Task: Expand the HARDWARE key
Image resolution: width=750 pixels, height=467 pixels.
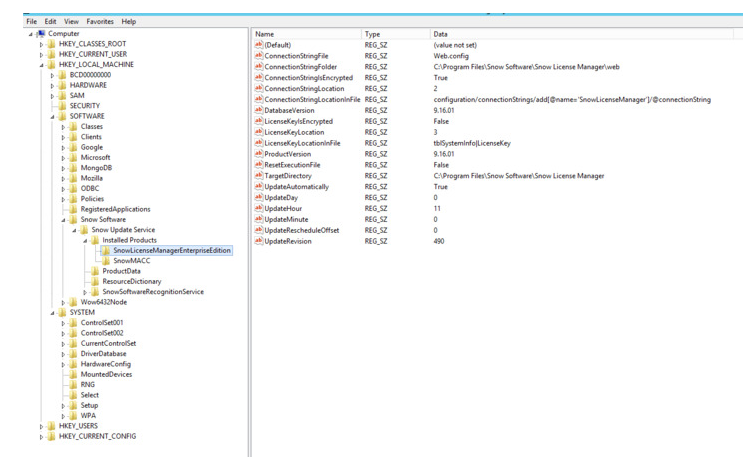Action: 53,86
